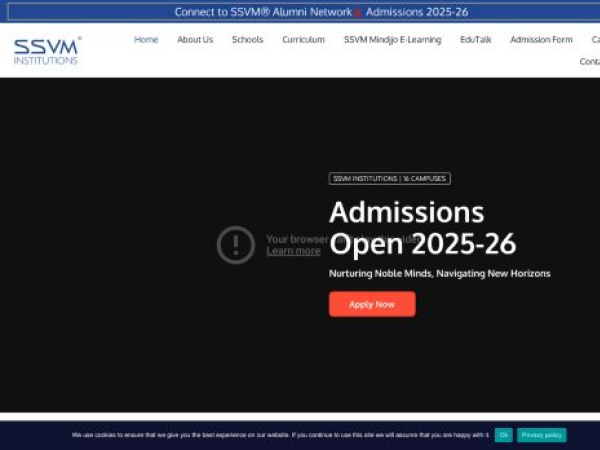Click the Admissions Open 2025-26 heading
Image resolution: width=600 pixels, height=450 pixels.
(422, 228)
